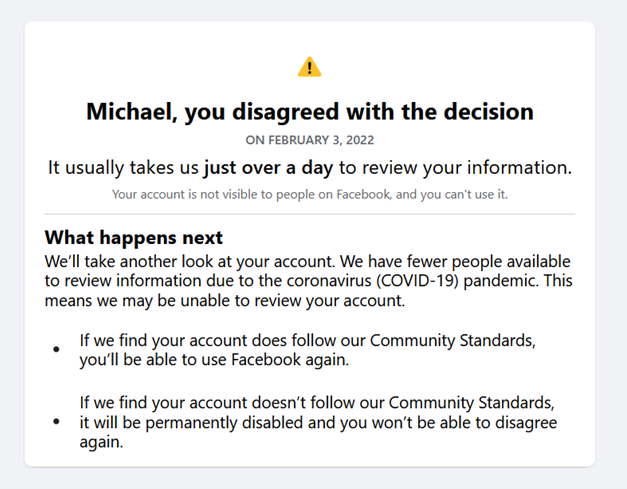627x489 pixels.
Task: Click the final word 'again.' in last bullet
Action: tap(102, 443)
